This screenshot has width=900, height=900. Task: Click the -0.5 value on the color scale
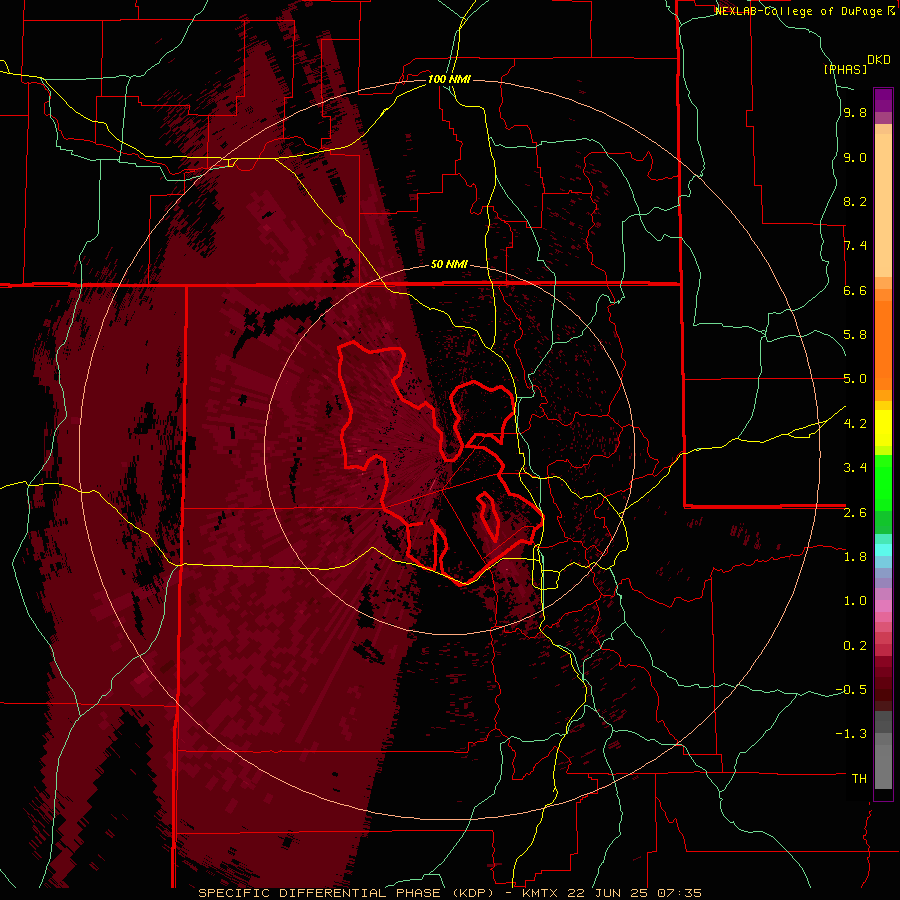(851, 689)
